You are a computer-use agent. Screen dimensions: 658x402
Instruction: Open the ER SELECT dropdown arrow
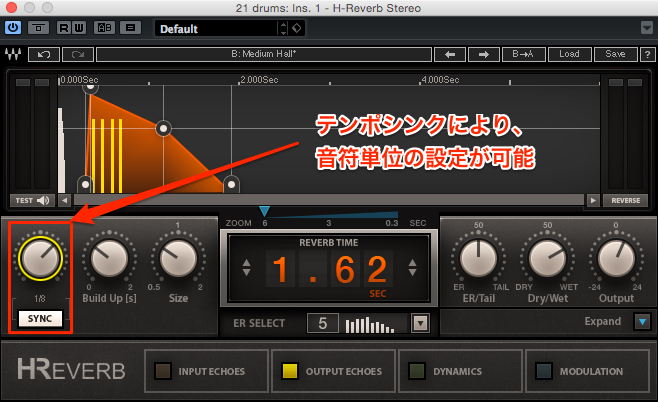[x=420, y=324]
